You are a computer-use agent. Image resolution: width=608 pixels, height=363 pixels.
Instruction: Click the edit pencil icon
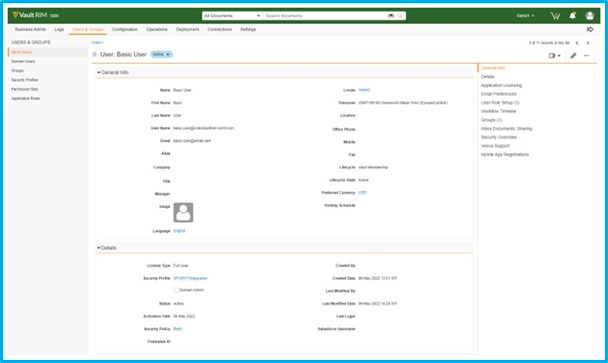573,55
